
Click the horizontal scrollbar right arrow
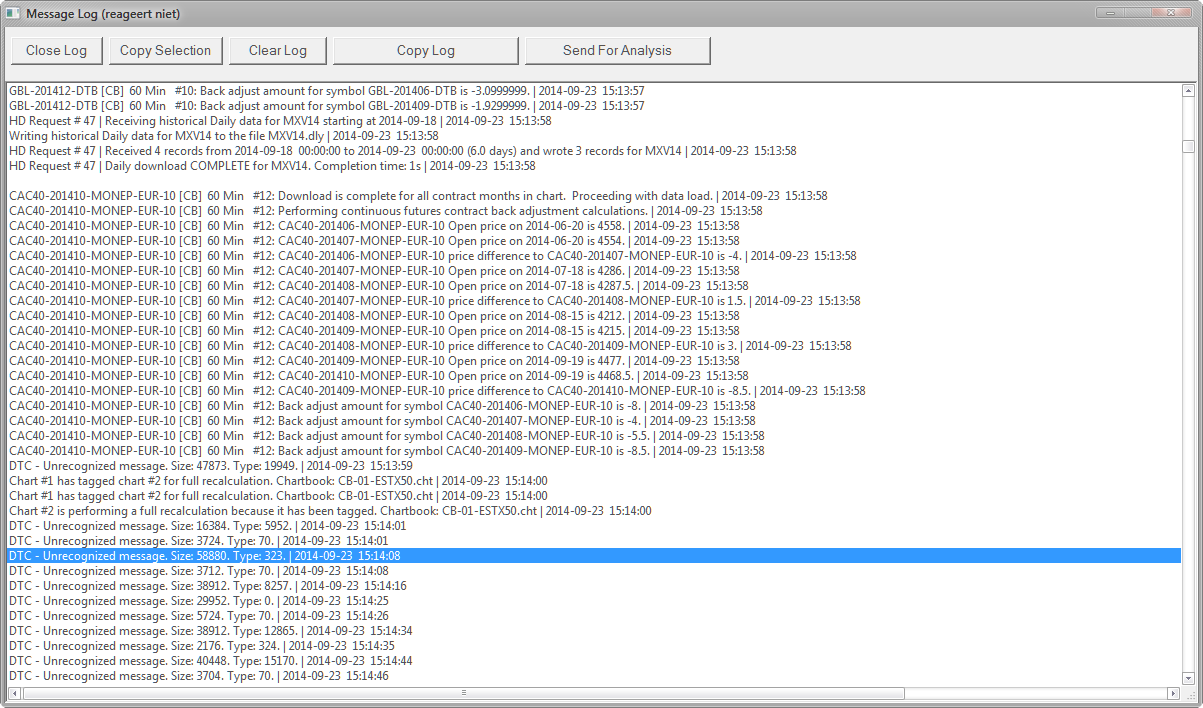point(1173,693)
